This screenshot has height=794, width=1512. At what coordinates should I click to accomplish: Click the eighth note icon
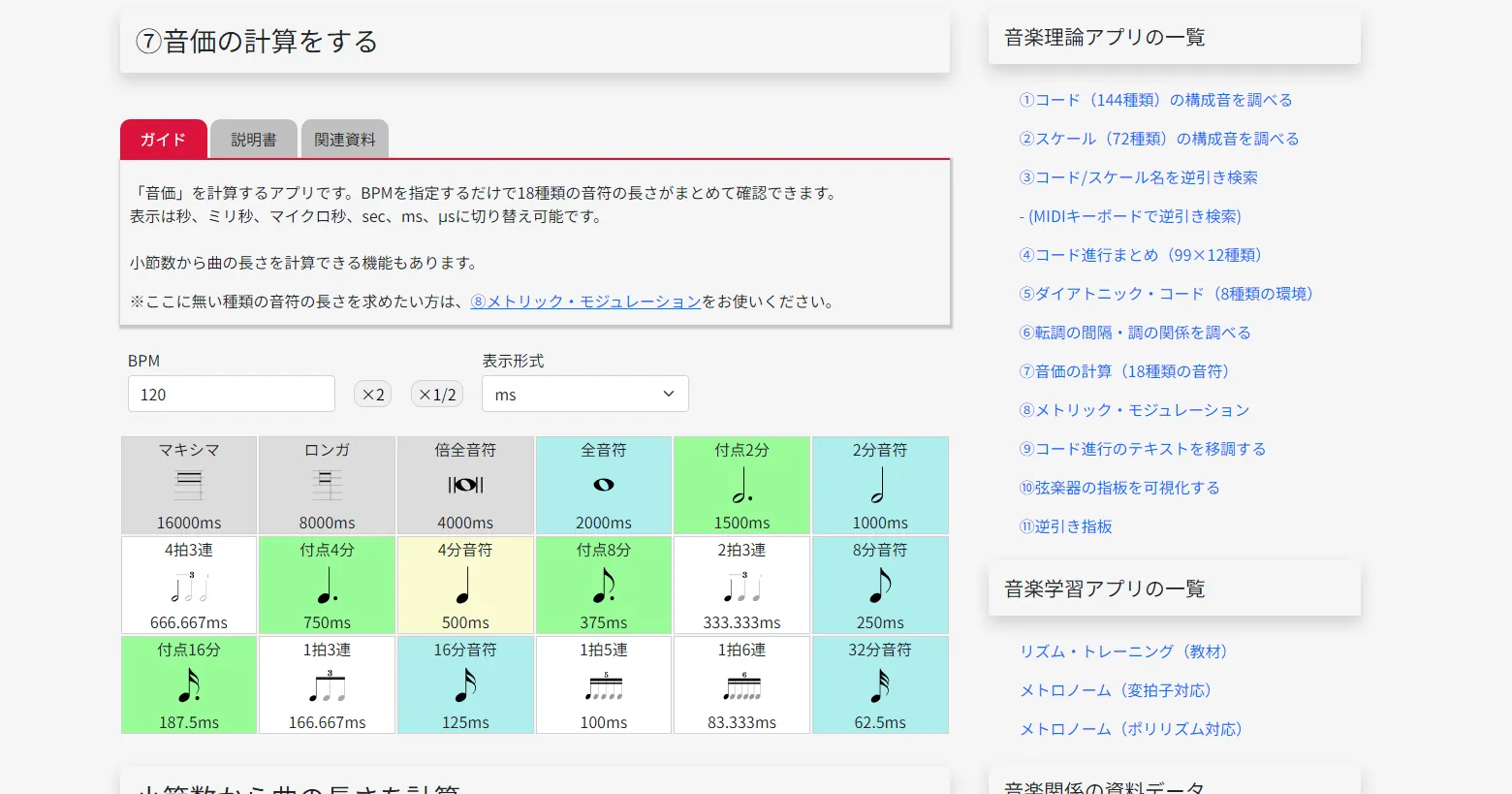click(x=880, y=586)
